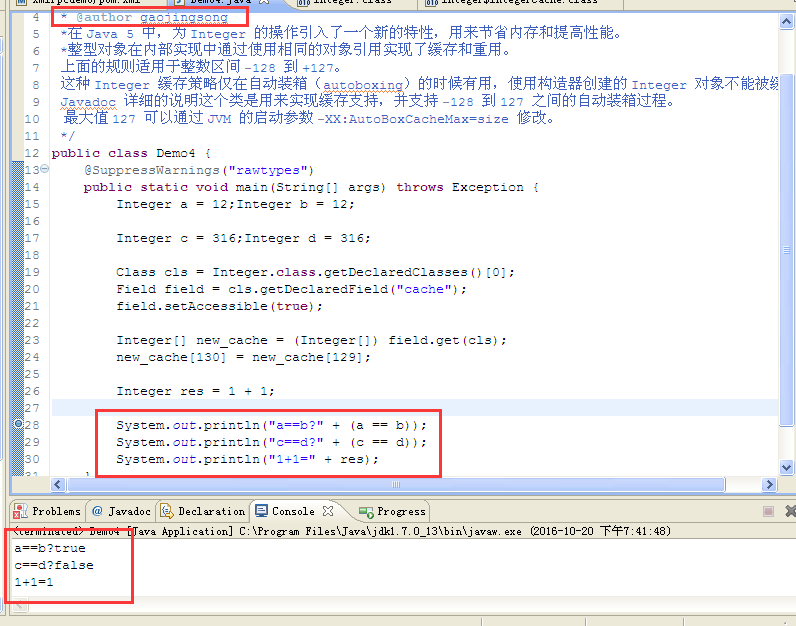The image size is (796, 626).
Task: Click the underlined word autoboxing in comment
Action: 363,85
